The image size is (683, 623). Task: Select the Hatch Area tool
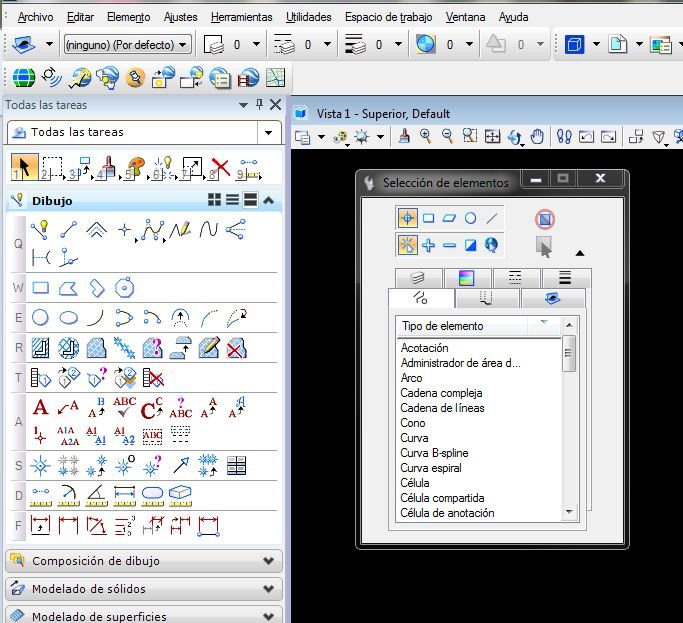tap(41, 349)
